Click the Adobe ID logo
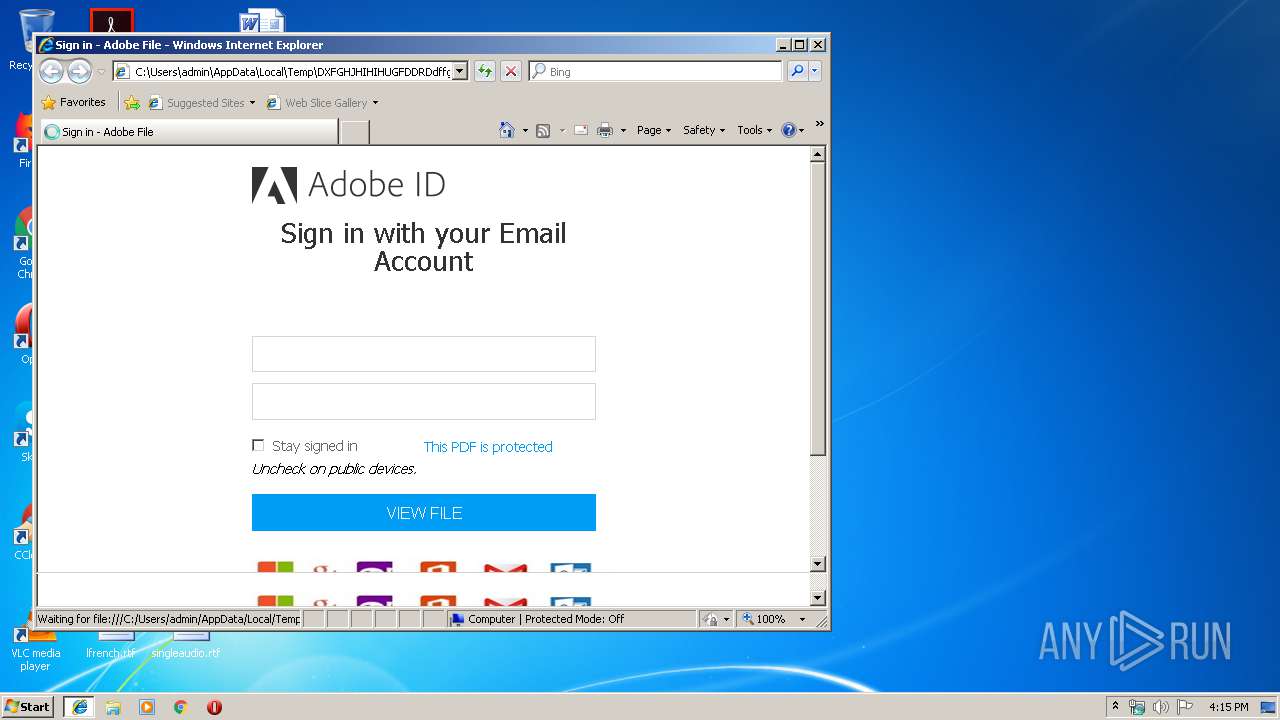The width and height of the screenshot is (1280, 720). 348,185
